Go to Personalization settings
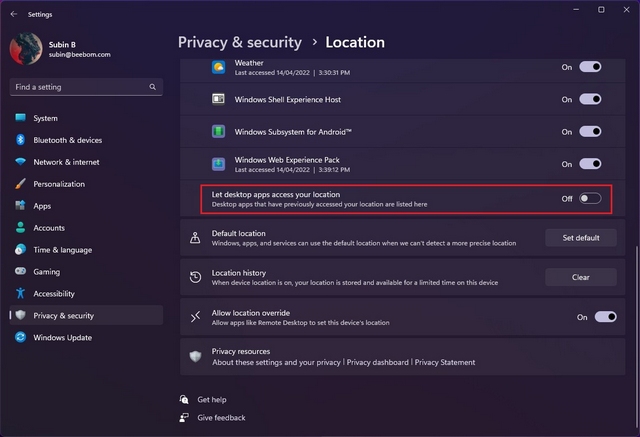The width and height of the screenshot is (640, 437). coord(59,184)
